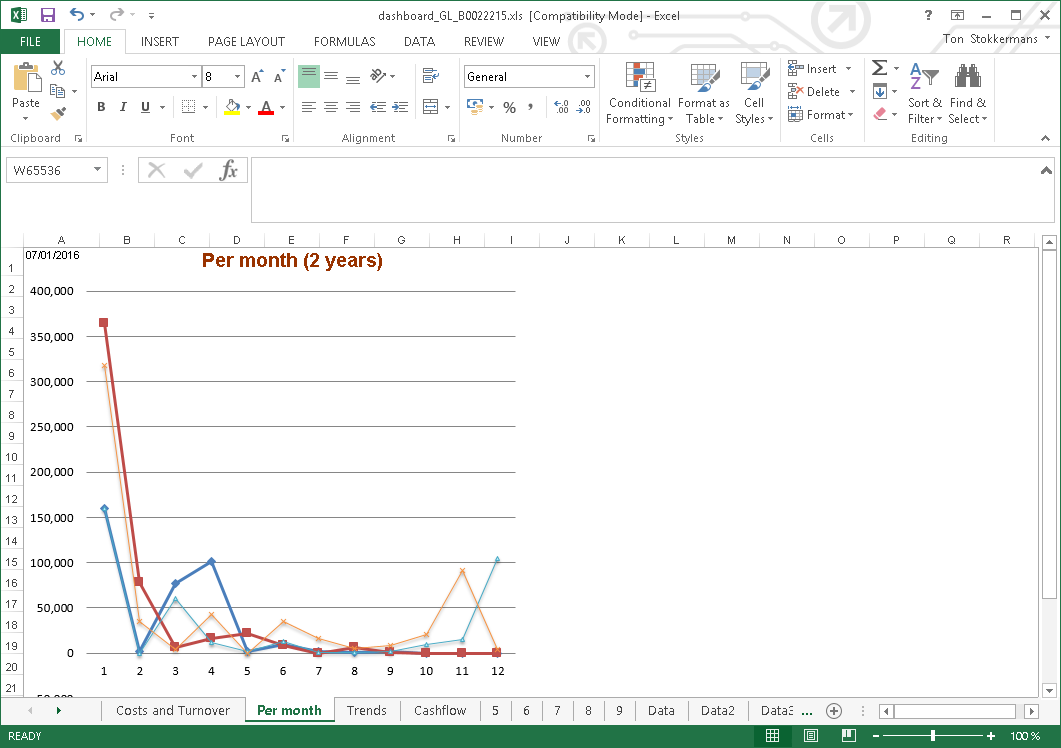This screenshot has width=1061, height=748.
Task: Apply Comma Style number format
Action: 530,107
